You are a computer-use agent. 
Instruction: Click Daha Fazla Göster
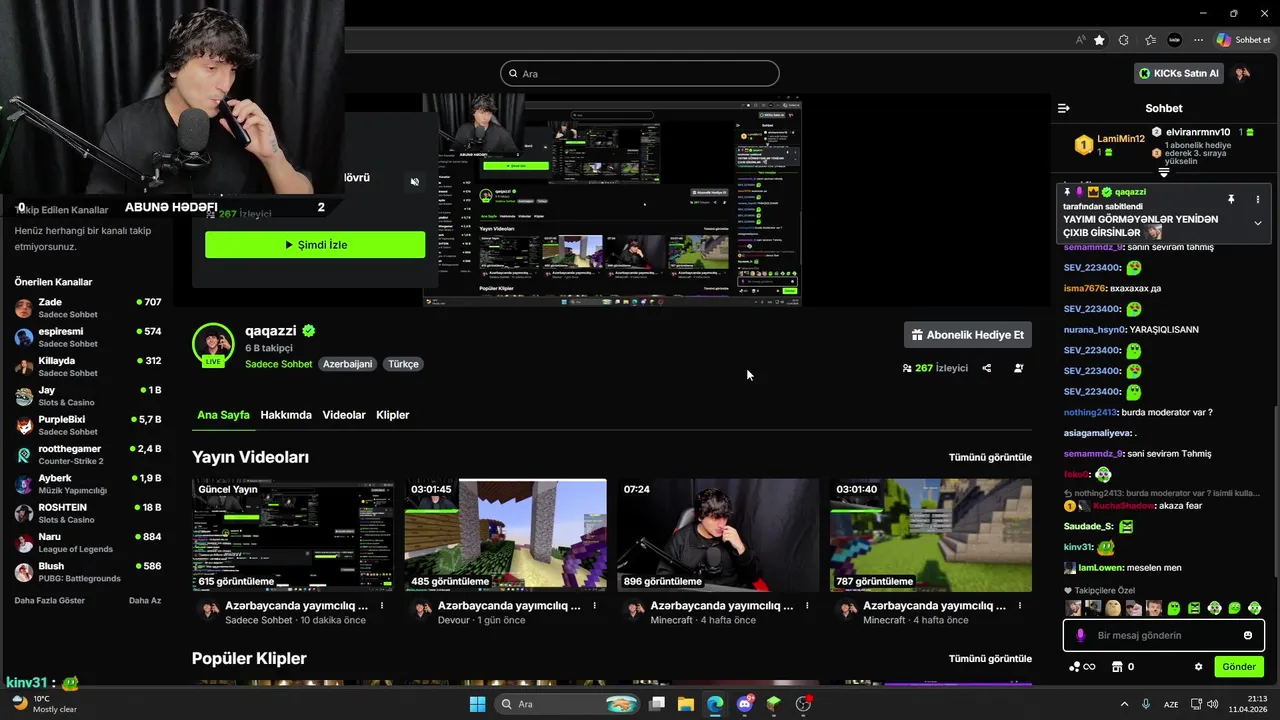coord(50,601)
